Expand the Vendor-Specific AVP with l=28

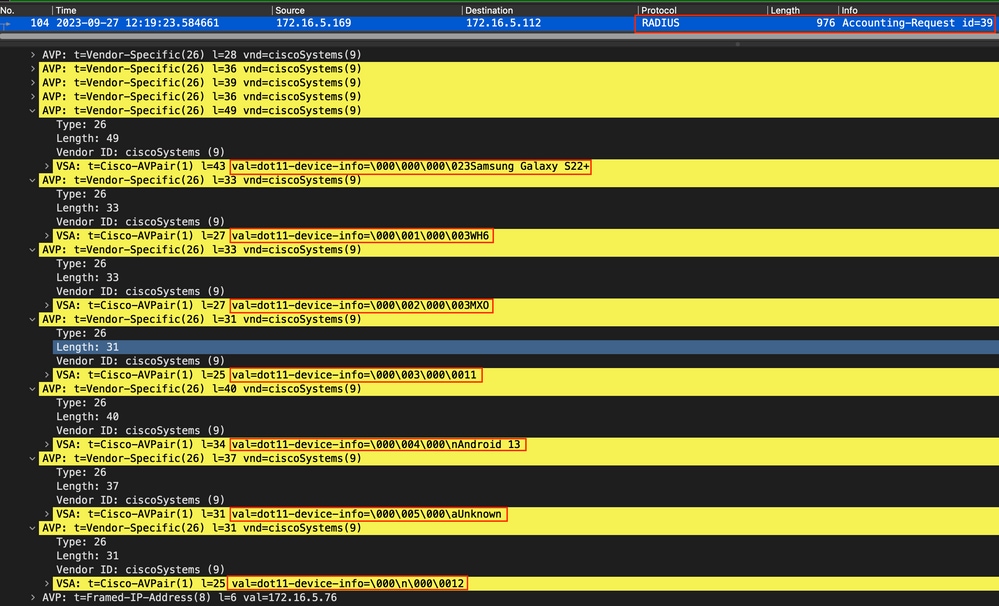tap(32, 55)
